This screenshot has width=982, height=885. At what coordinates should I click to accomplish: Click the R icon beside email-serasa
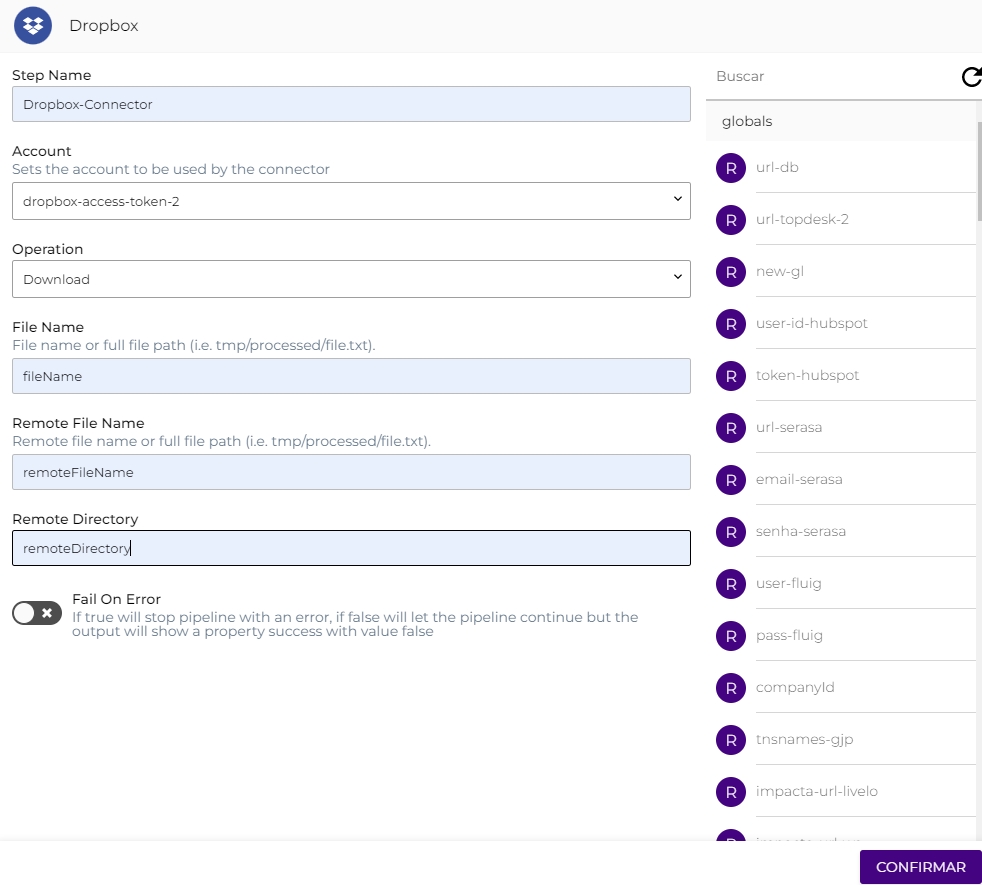tap(732, 480)
